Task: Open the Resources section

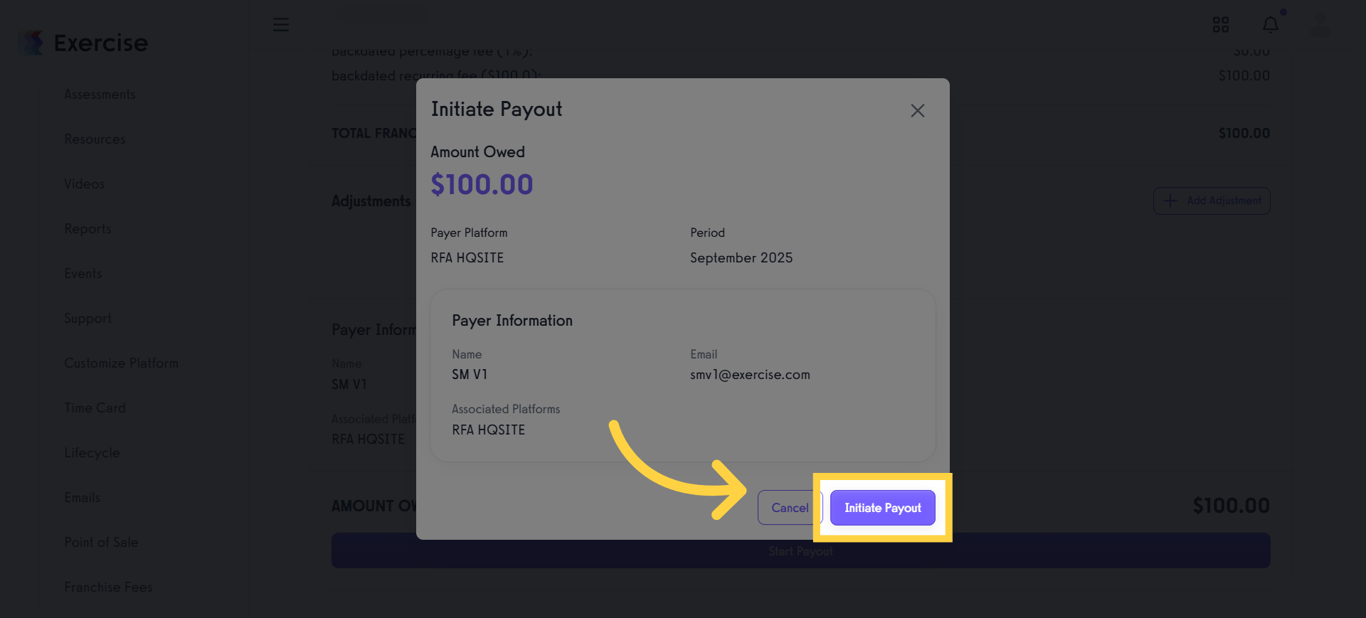Action: pyautogui.click(x=94, y=138)
